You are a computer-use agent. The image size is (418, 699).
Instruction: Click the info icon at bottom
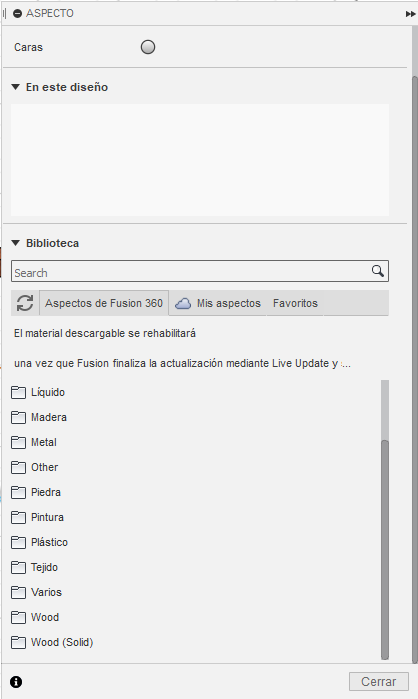pos(16,682)
